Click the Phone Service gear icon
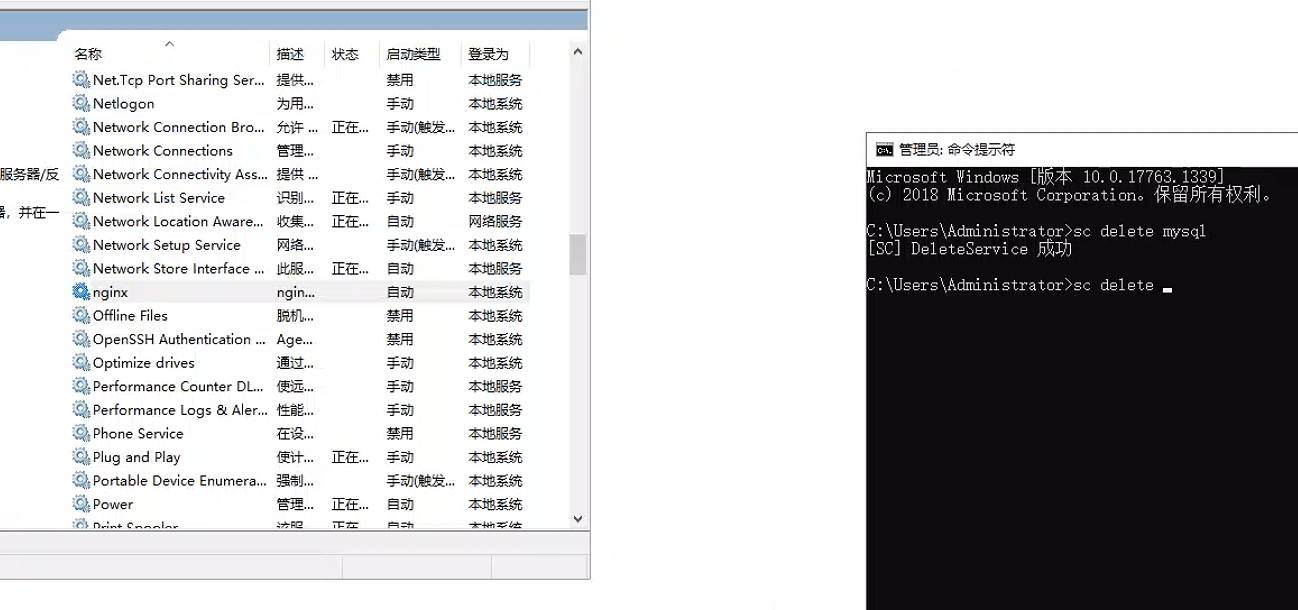This screenshot has height=610, width=1298. click(x=81, y=434)
